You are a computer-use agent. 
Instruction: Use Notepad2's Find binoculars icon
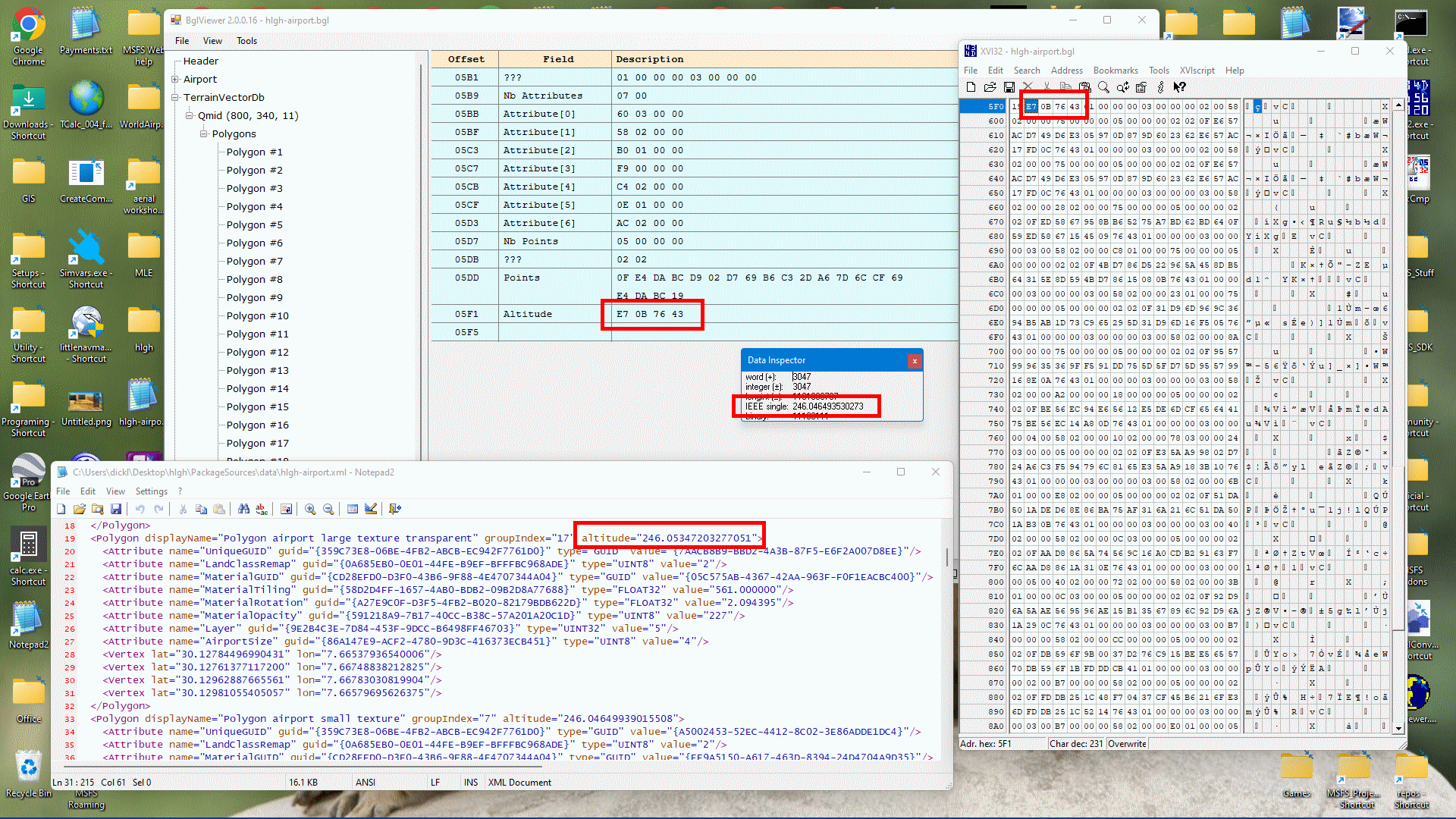click(x=244, y=509)
